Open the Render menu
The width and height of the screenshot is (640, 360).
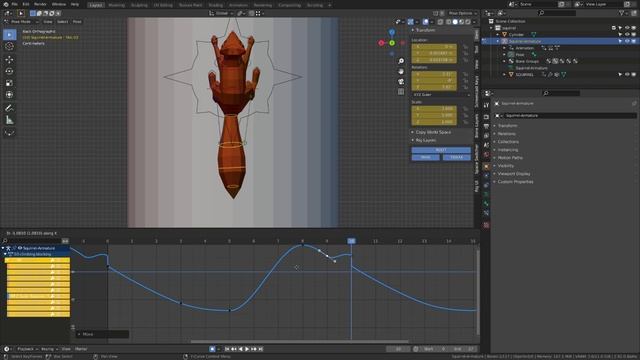coord(40,4)
